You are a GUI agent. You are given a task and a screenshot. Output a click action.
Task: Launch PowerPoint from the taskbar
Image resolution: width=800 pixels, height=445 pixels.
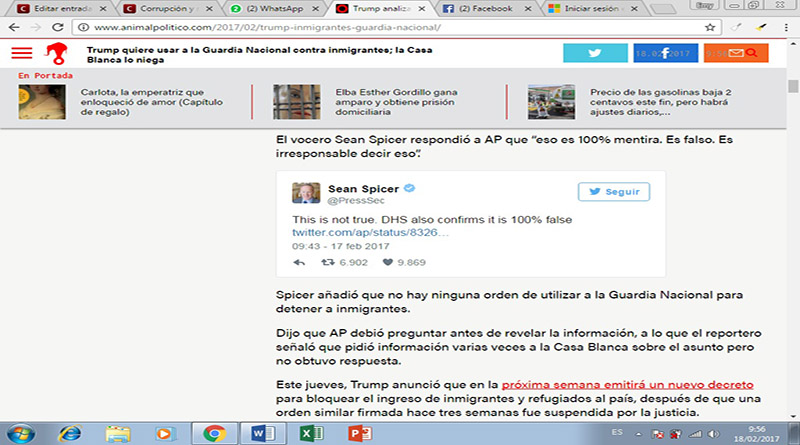click(x=357, y=432)
